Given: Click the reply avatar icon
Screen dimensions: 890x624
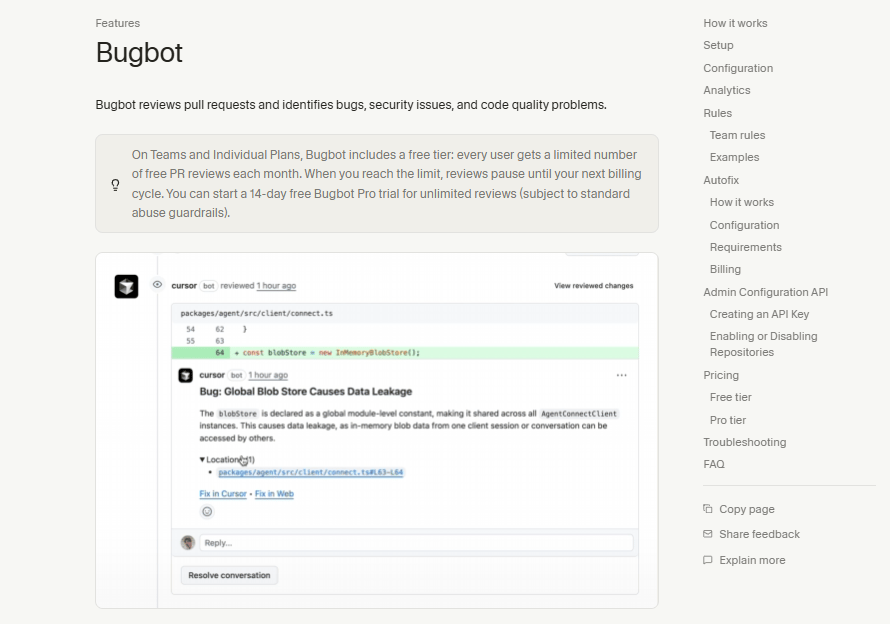Looking at the screenshot, I should [x=189, y=541].
